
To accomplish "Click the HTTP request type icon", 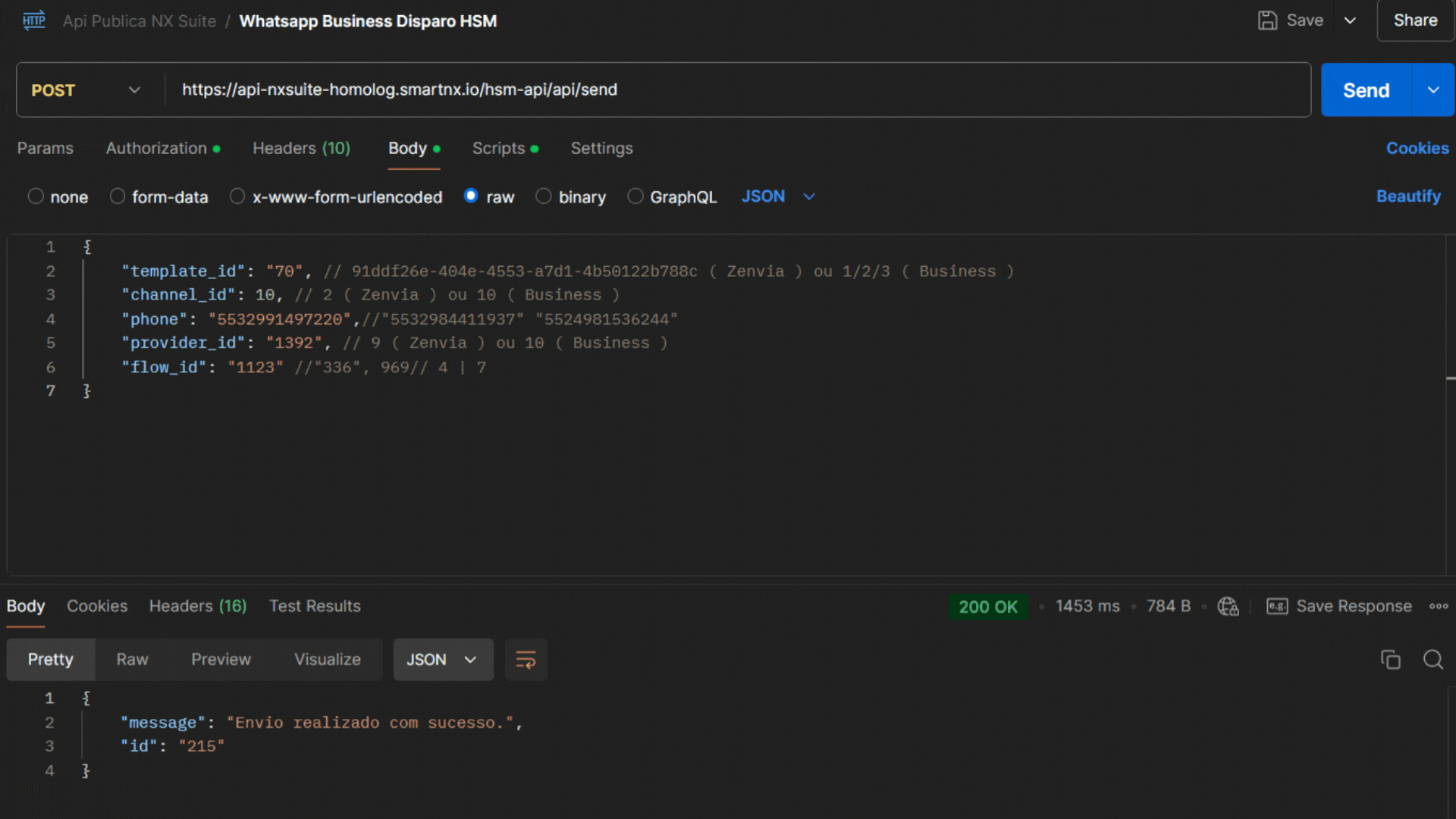I will pos(34,20).
